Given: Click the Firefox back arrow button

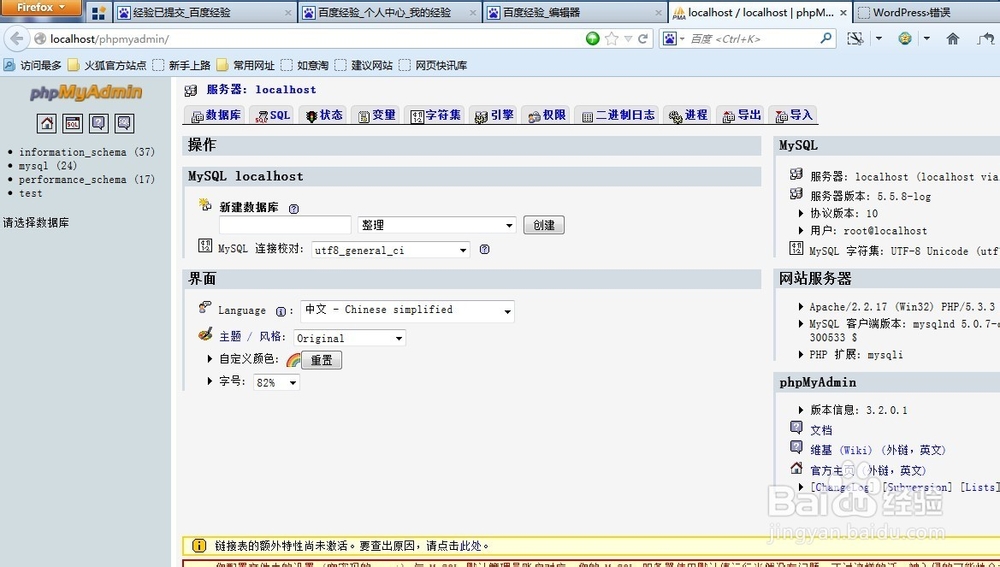Looking at the screenshot, I should tap(16, 39).
